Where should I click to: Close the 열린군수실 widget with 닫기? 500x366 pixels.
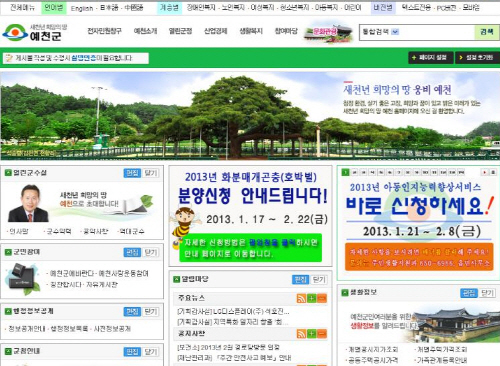coord(151,173)
